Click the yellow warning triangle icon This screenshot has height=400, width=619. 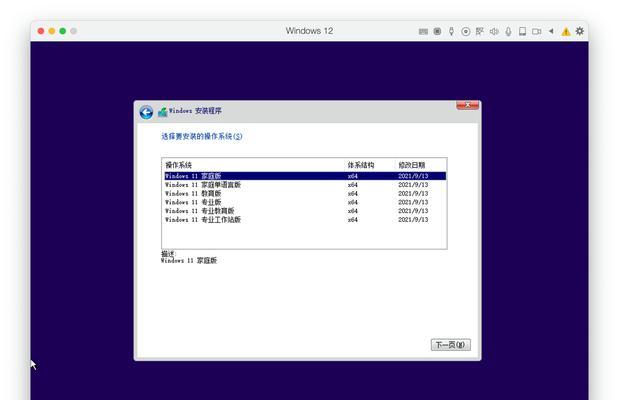566,32
